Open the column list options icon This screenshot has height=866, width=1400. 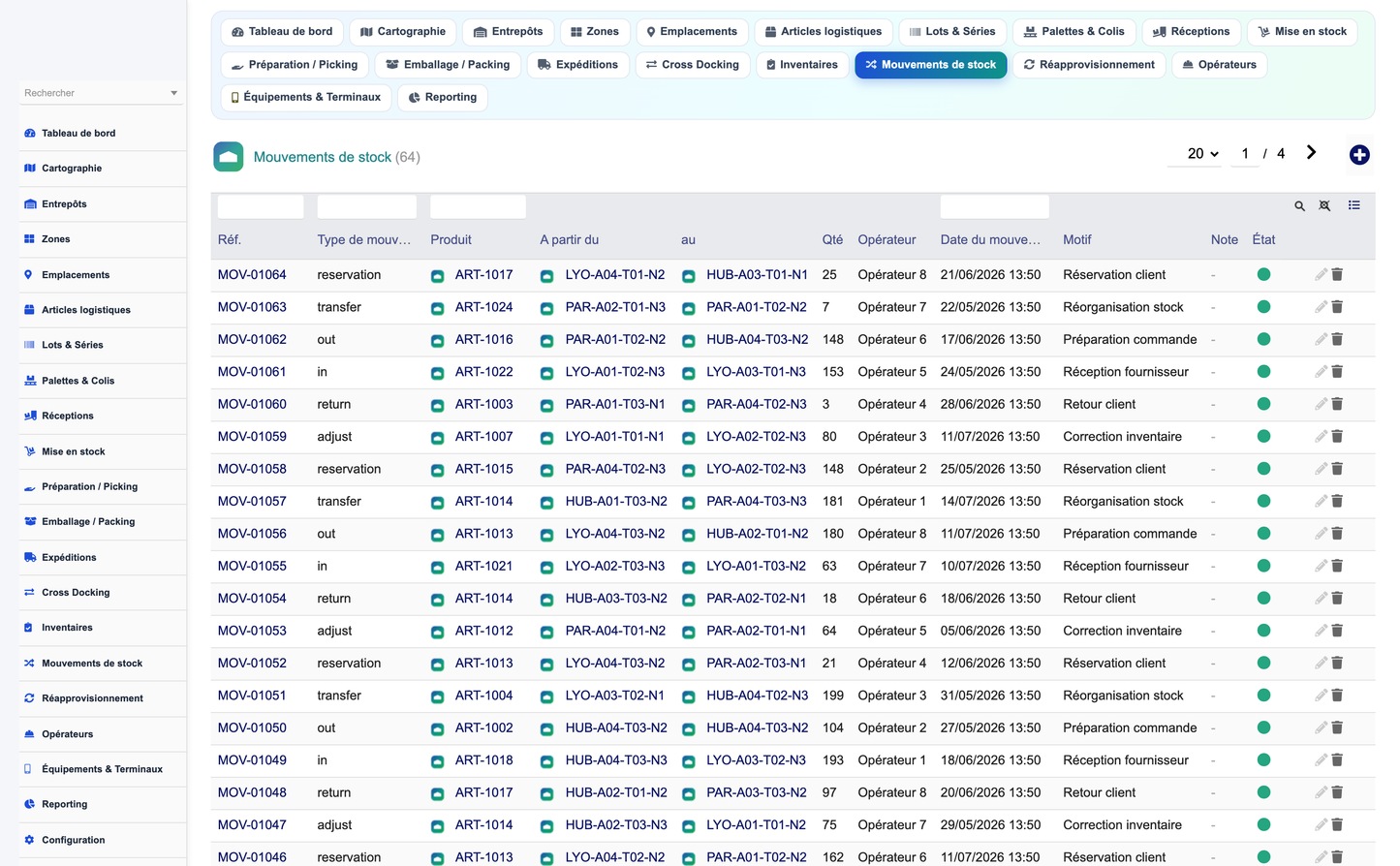1353,205
